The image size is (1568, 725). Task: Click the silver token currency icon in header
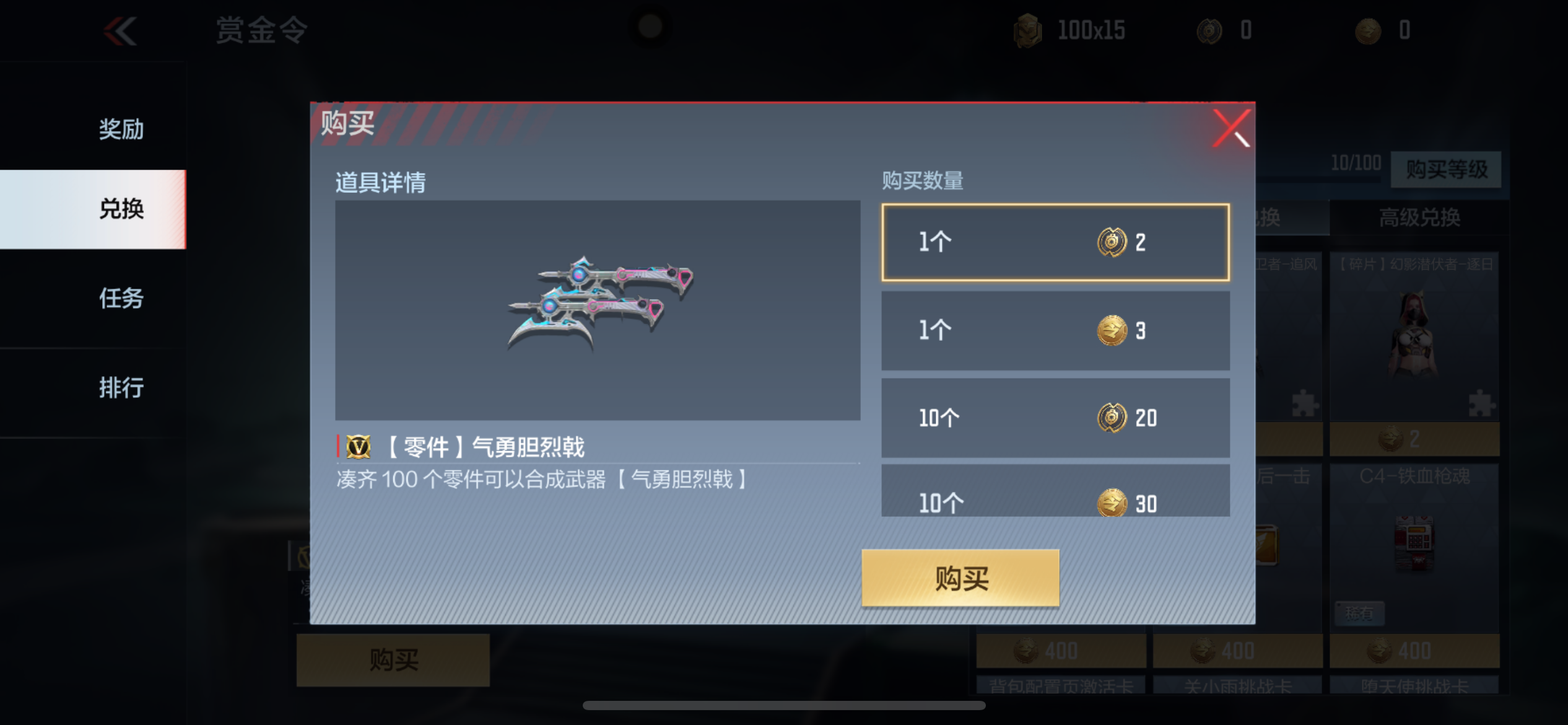tap(1209, 30)
